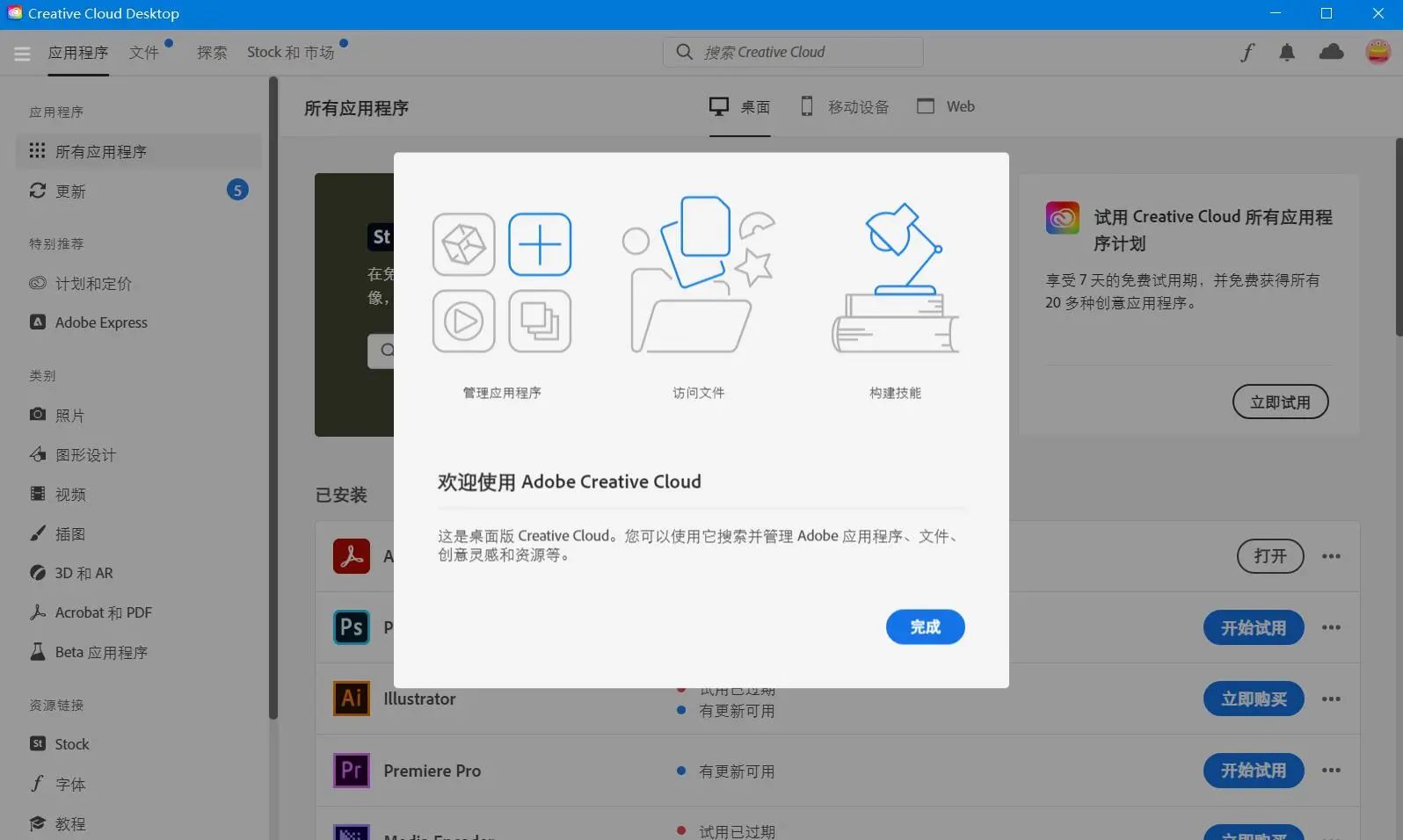This screenshot has height=840, width=1403.
Task: Open more options for Photoshop row
Action: pos(1331,627)
